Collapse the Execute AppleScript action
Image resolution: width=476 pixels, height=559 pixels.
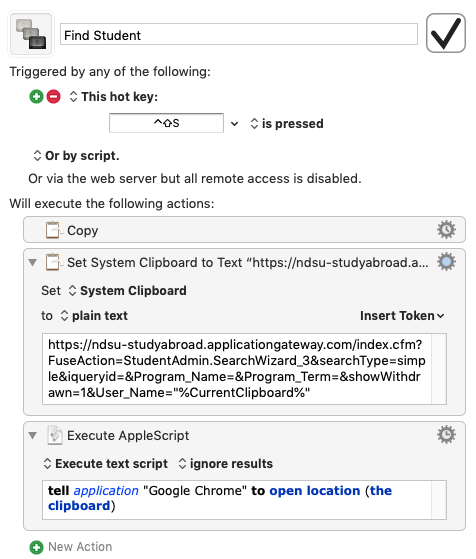(33, 435)
